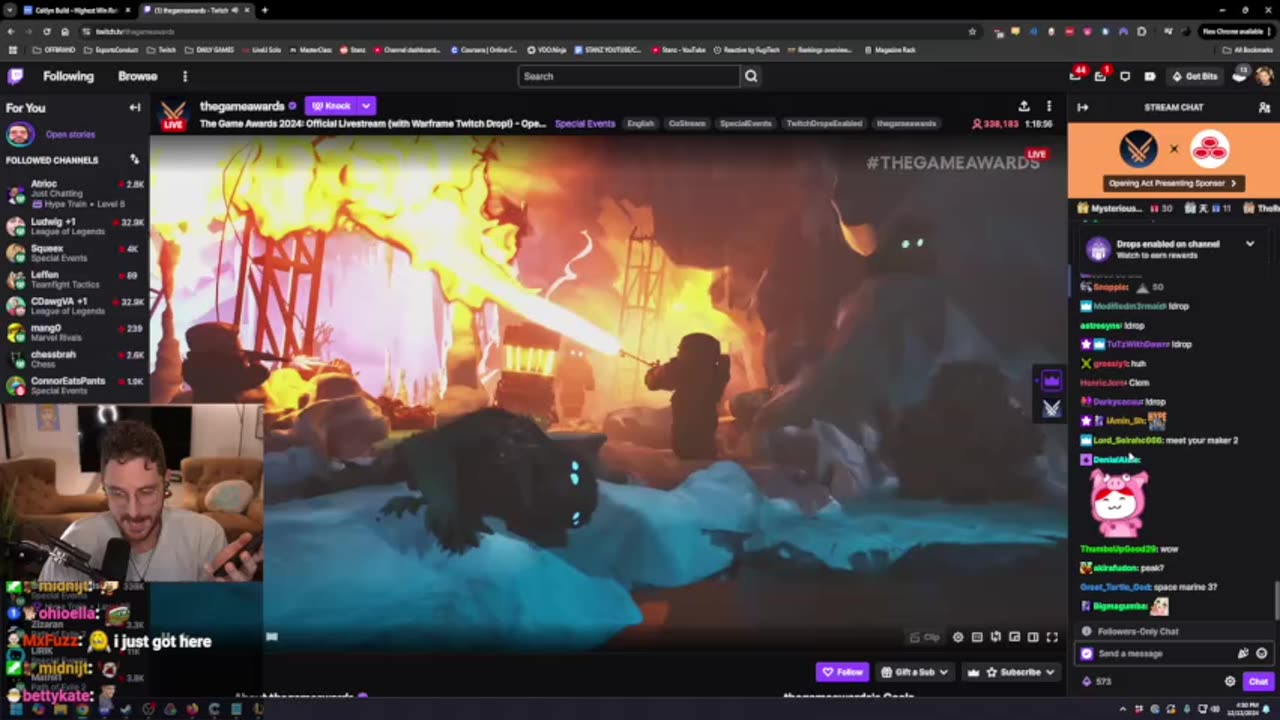Image resolution: width=1280 pixels, height=720 pixels.
Task: Click the search magnifier button
Action: click(x=751, y=76)
